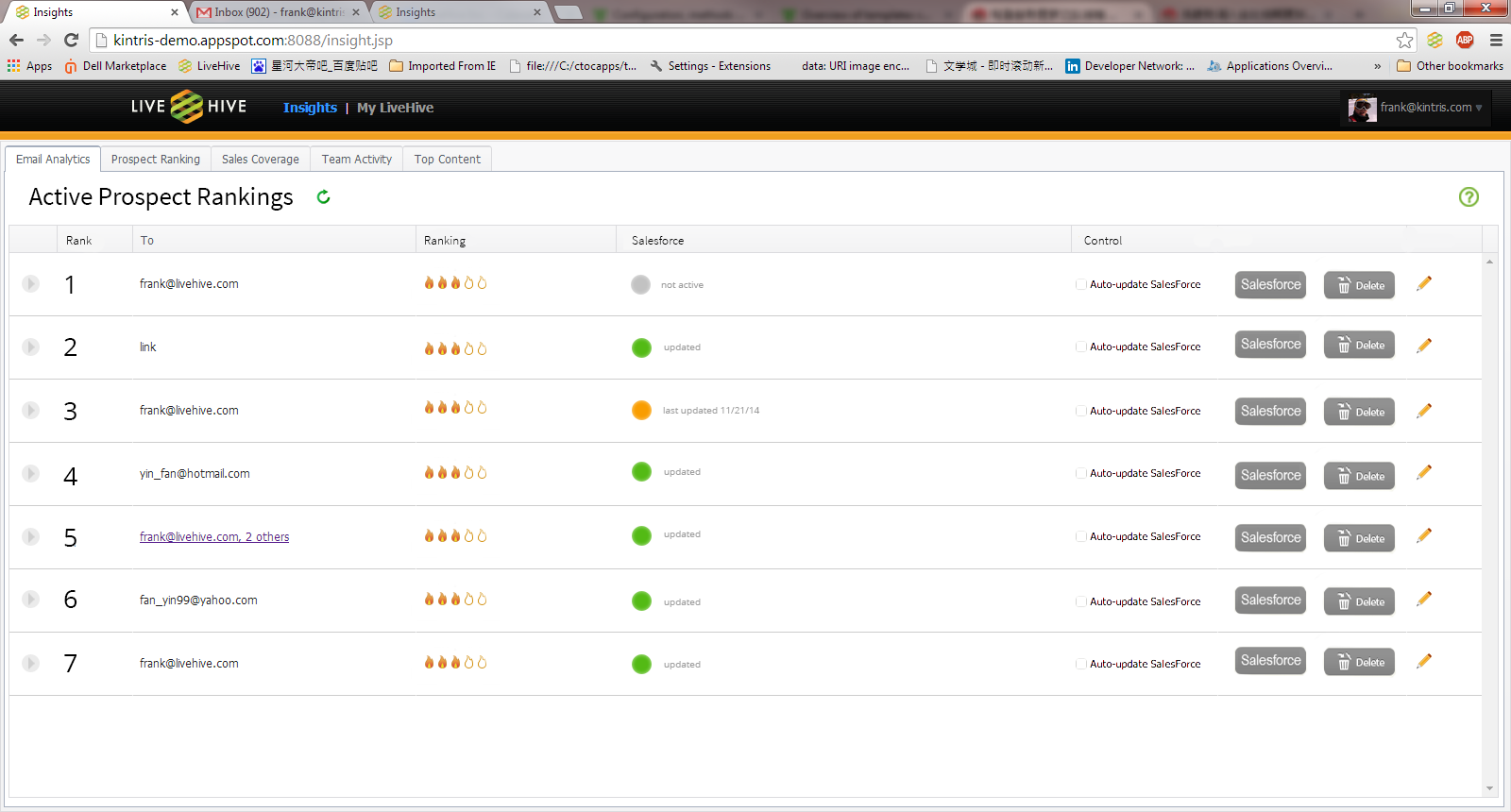Edit rank 5 with the pencil icon
Image resolution: width=1511 pixels, height=812 pixels.
1424,535
